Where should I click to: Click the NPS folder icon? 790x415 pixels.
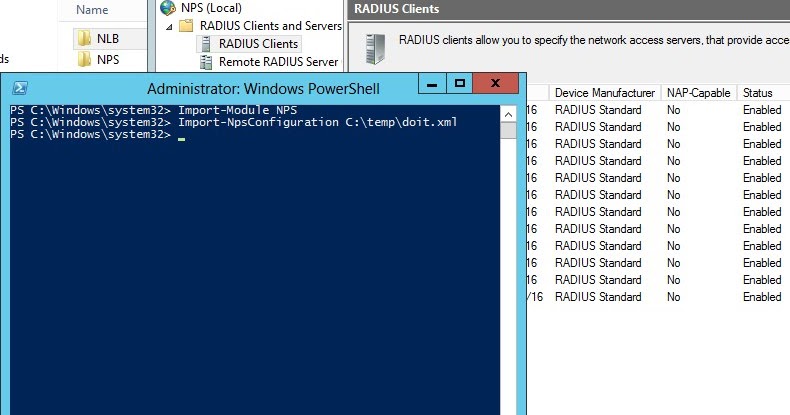point(84,59)
